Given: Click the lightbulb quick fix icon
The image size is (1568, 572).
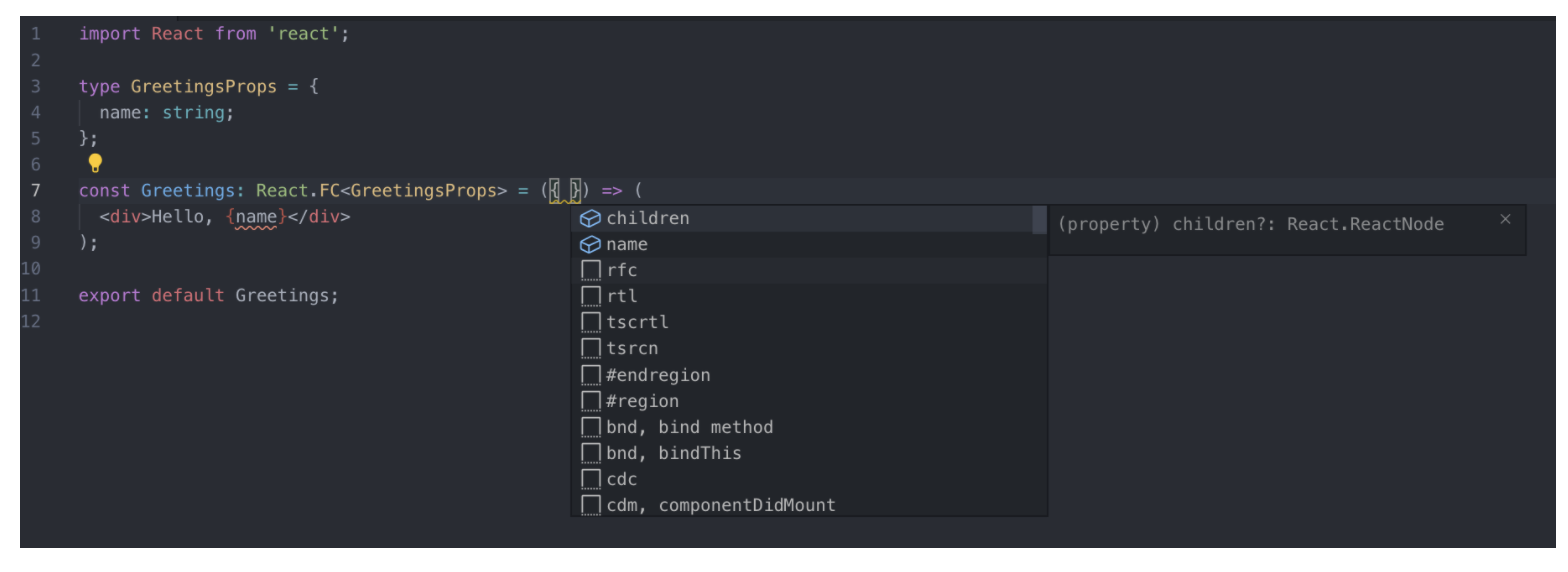Looking at the screenshot, I should [x=95, y=162].
